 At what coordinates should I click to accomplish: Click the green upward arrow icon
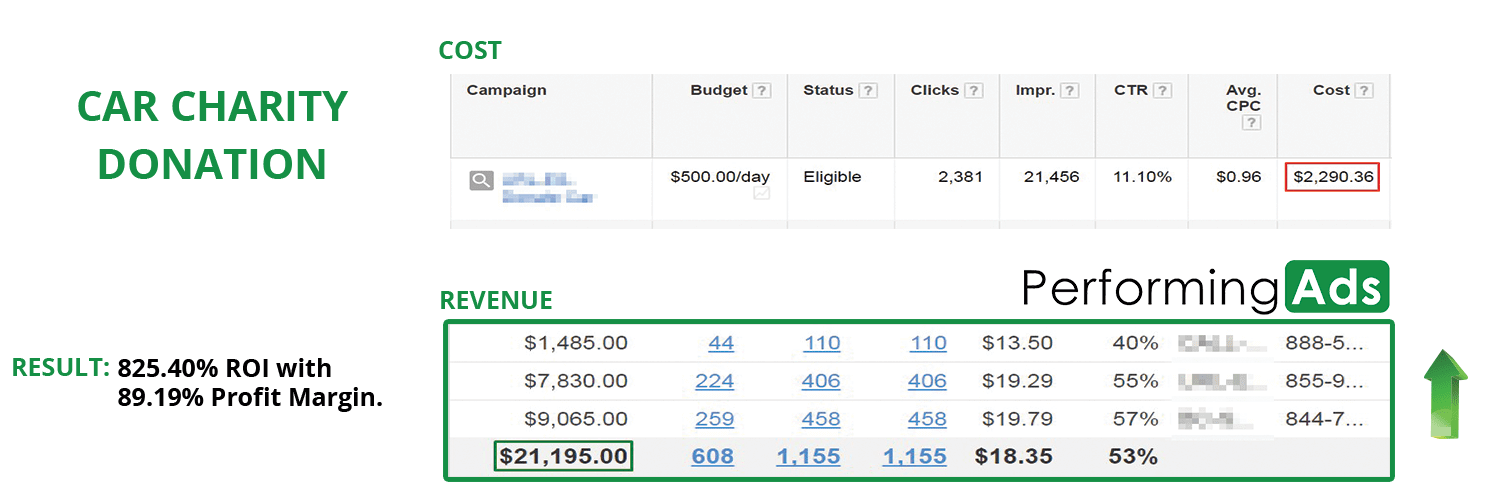click(x=1445, y=394)
